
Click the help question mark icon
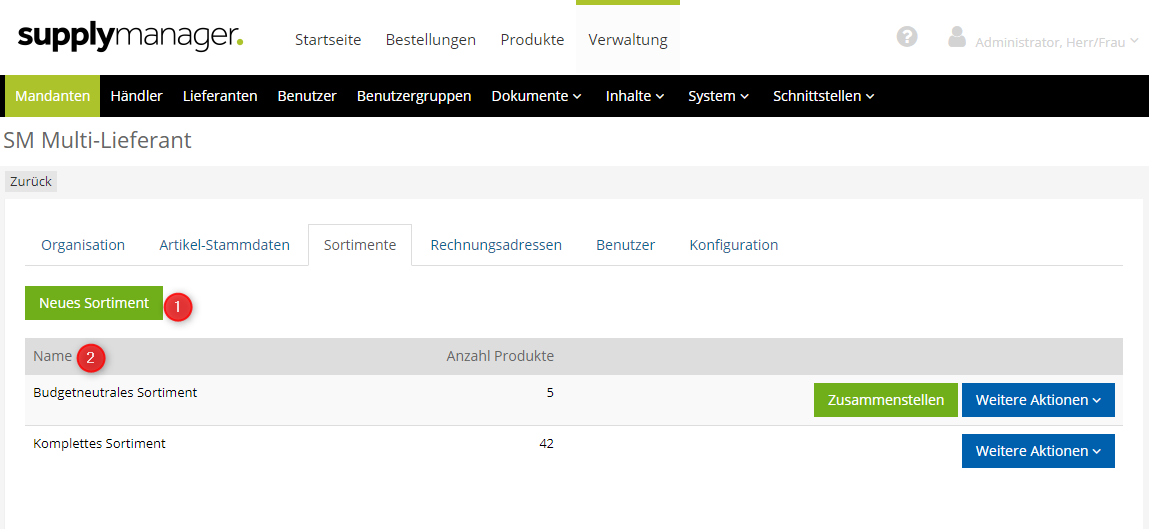907,37
